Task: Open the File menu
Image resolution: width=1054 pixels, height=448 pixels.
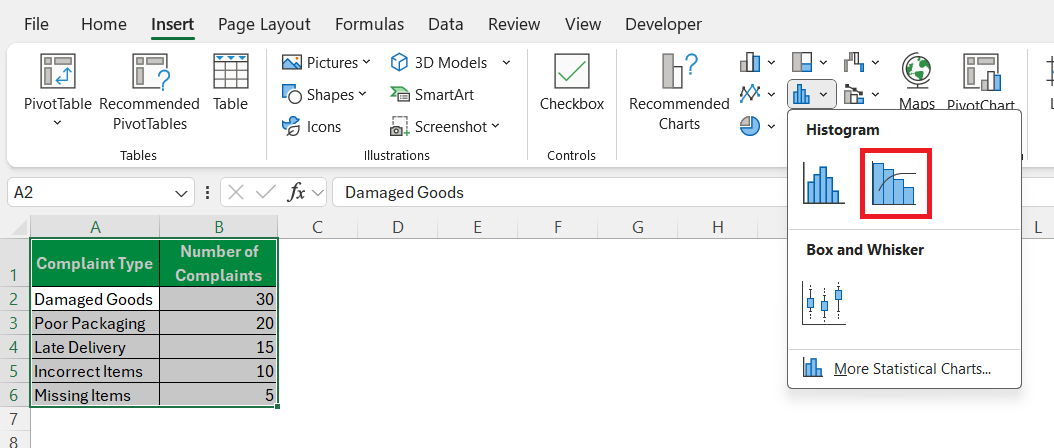Action: [x=36, y=24]
